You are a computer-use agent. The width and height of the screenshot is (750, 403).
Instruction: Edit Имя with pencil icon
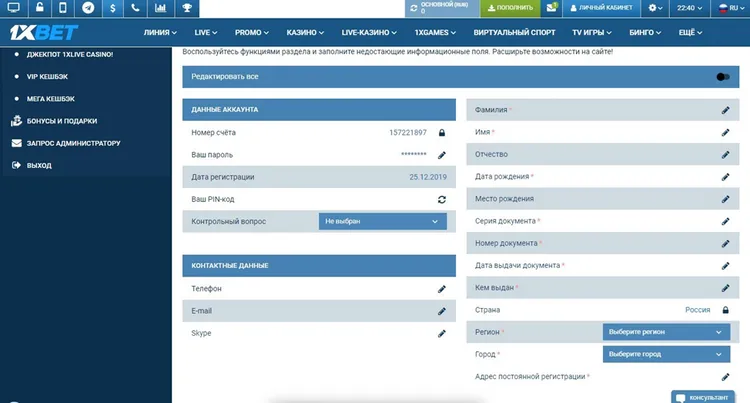[x=725, y=132]
